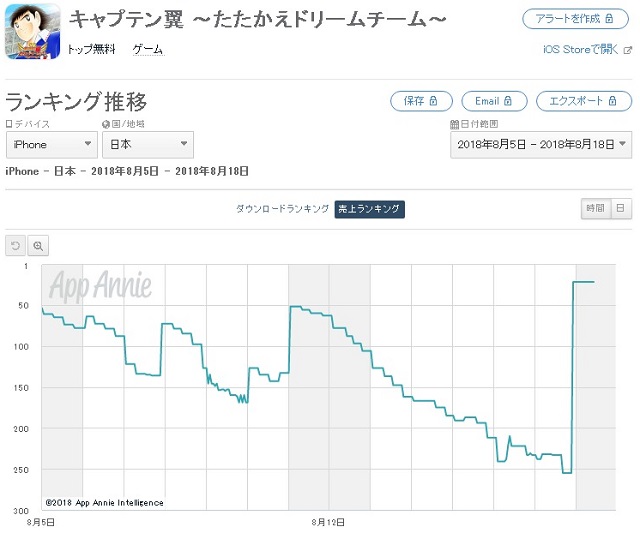
Task: Click the Captain Tsubasa app icon
Action: [32, 31]
